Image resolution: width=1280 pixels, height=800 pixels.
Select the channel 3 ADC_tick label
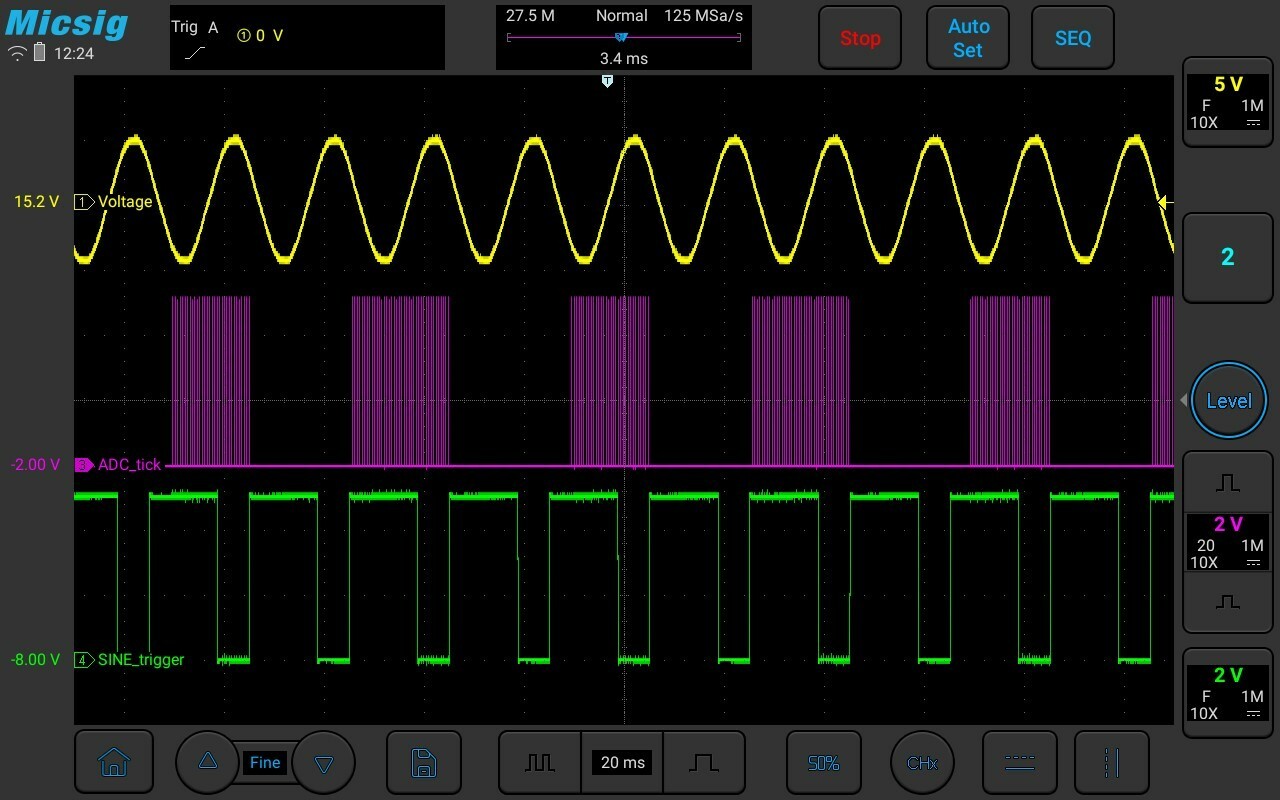coord(129,465)
